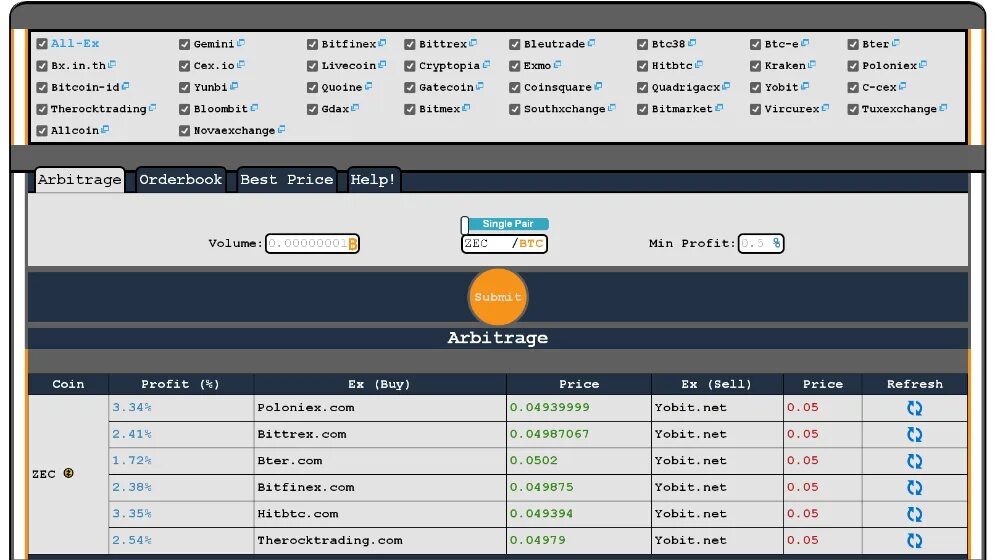The height and width of the screenshot is (560, 1000).
Task: Uncheck the Gemini exchange checkbox
Action: [184, 44]
